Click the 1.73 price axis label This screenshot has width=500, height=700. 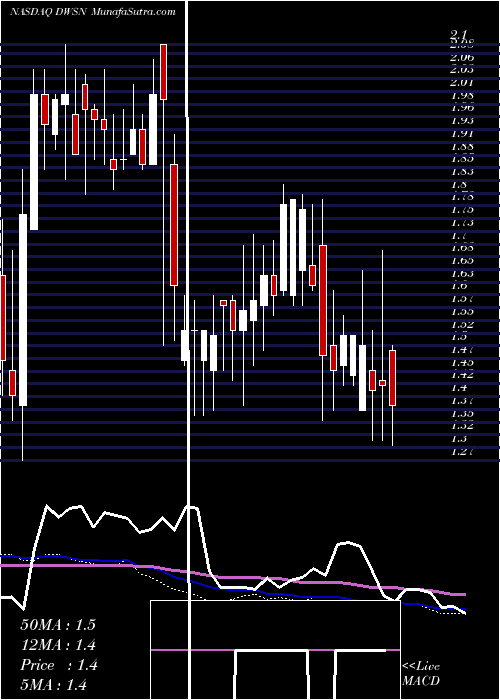click(462, 222)
